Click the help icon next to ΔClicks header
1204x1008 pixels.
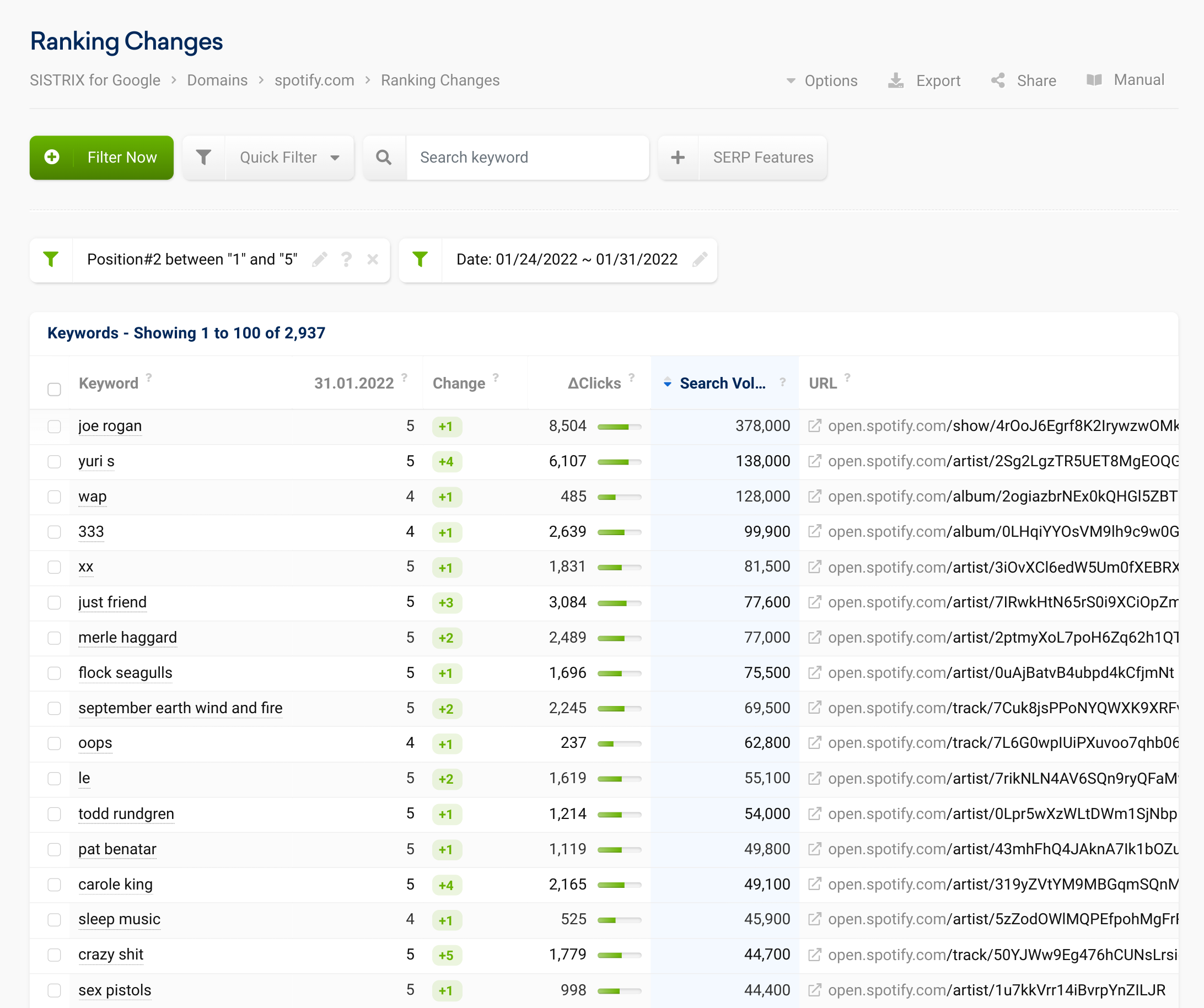(632, 378)
